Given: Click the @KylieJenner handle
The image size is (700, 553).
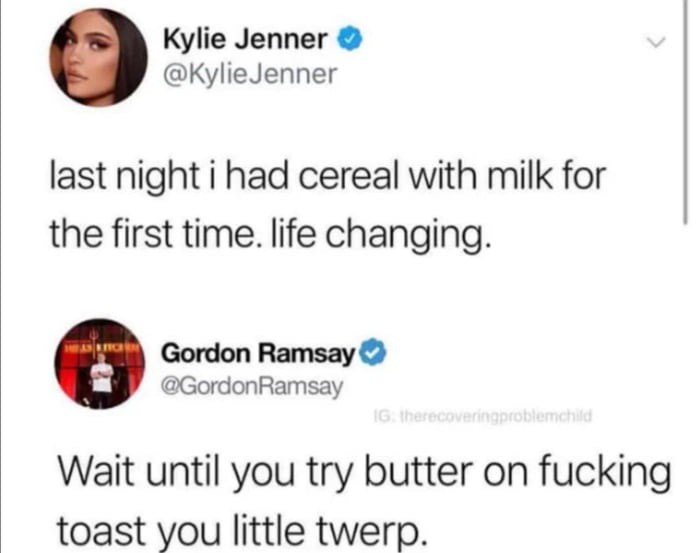Looking at the screenshot, I should coord(250,74).
